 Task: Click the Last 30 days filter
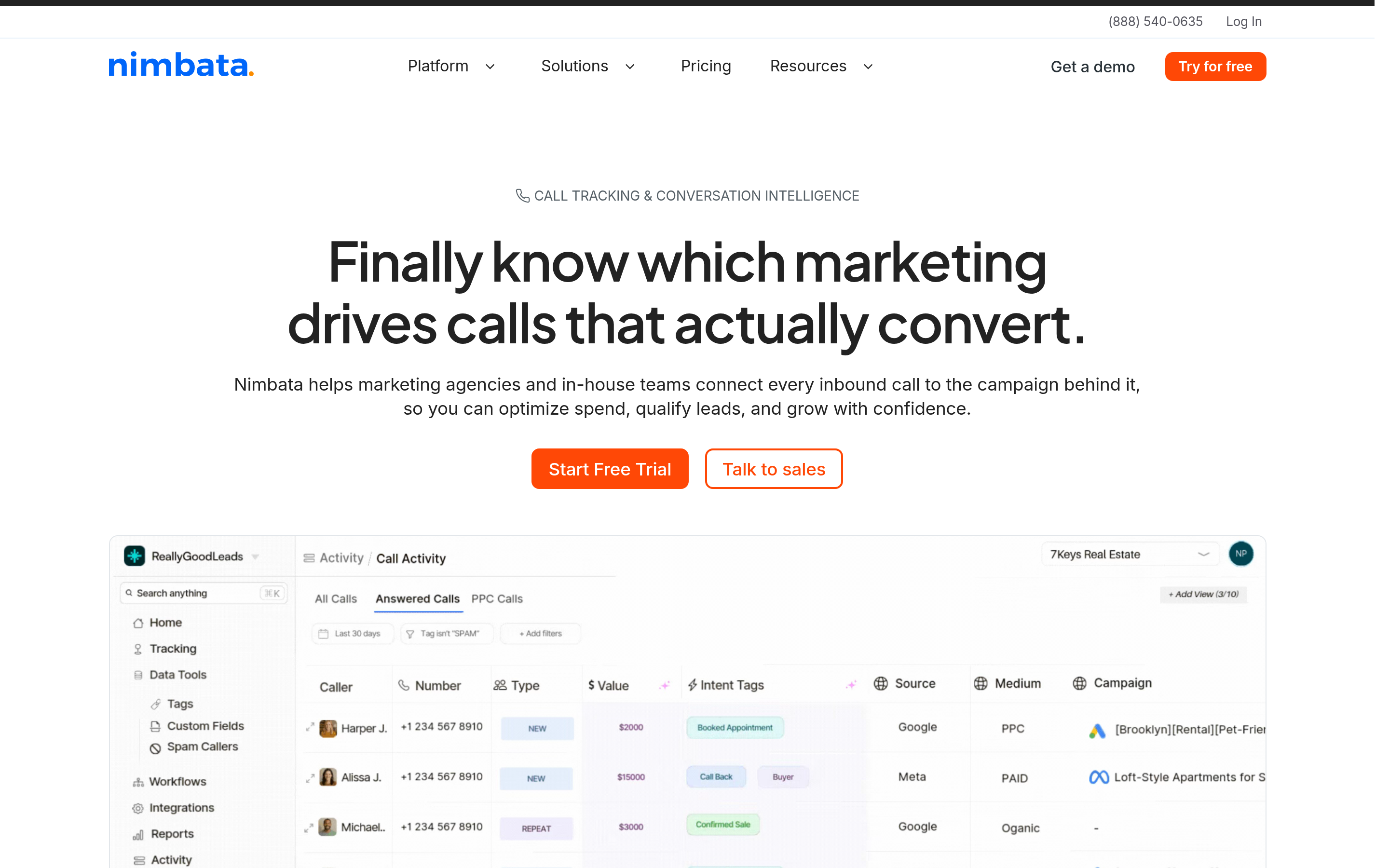click(x=352, y=633)
